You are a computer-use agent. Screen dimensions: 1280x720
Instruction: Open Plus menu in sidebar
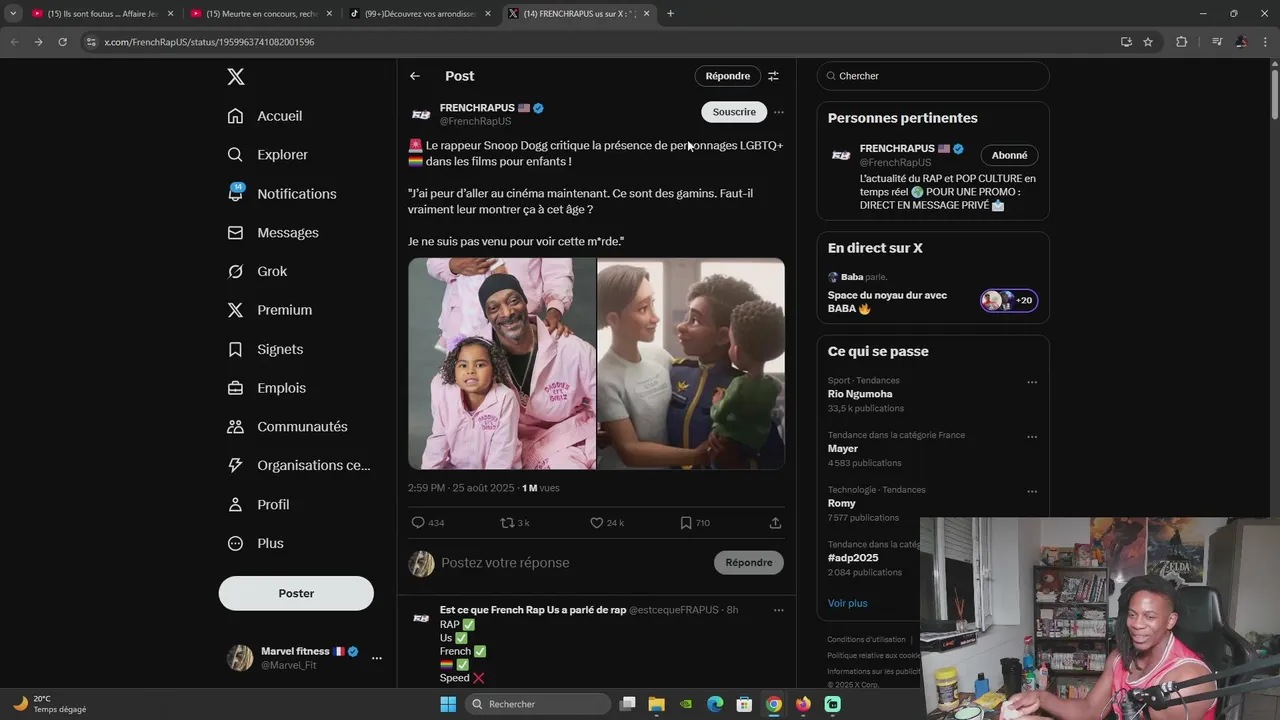pos(255,543)
